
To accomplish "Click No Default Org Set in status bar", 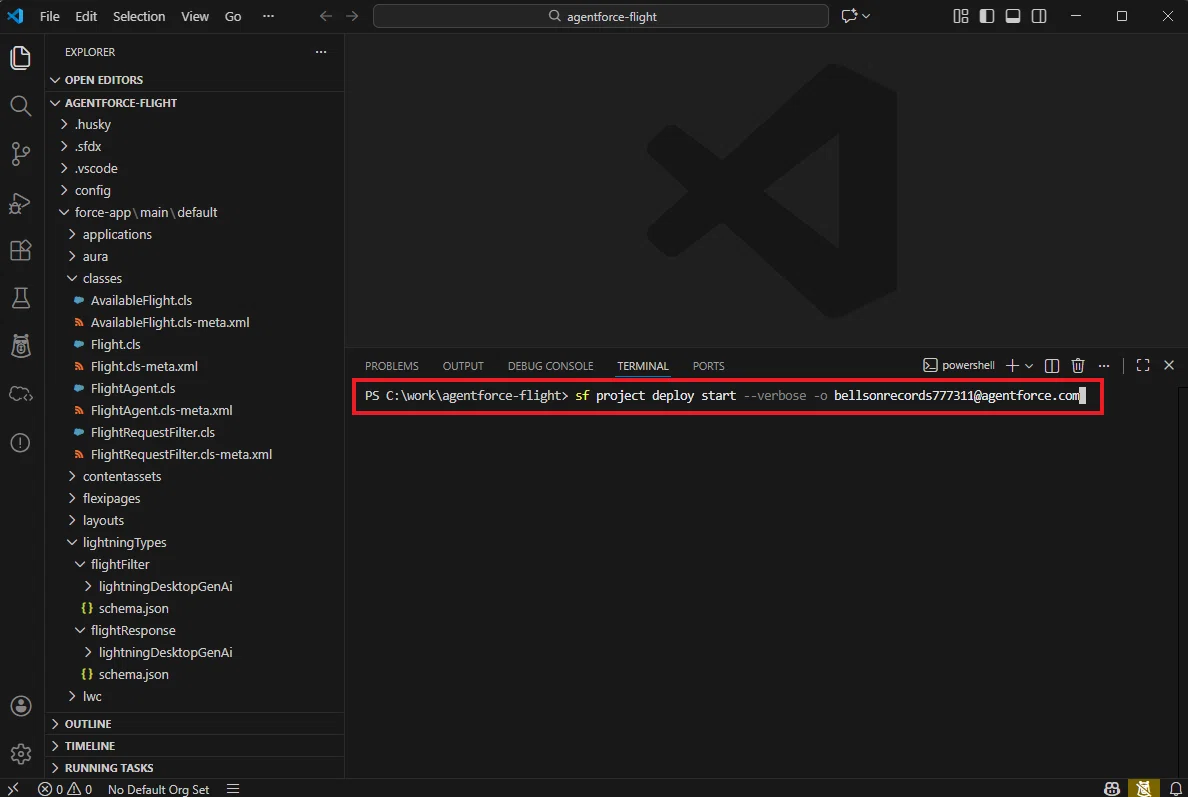I will coord(158,789).
